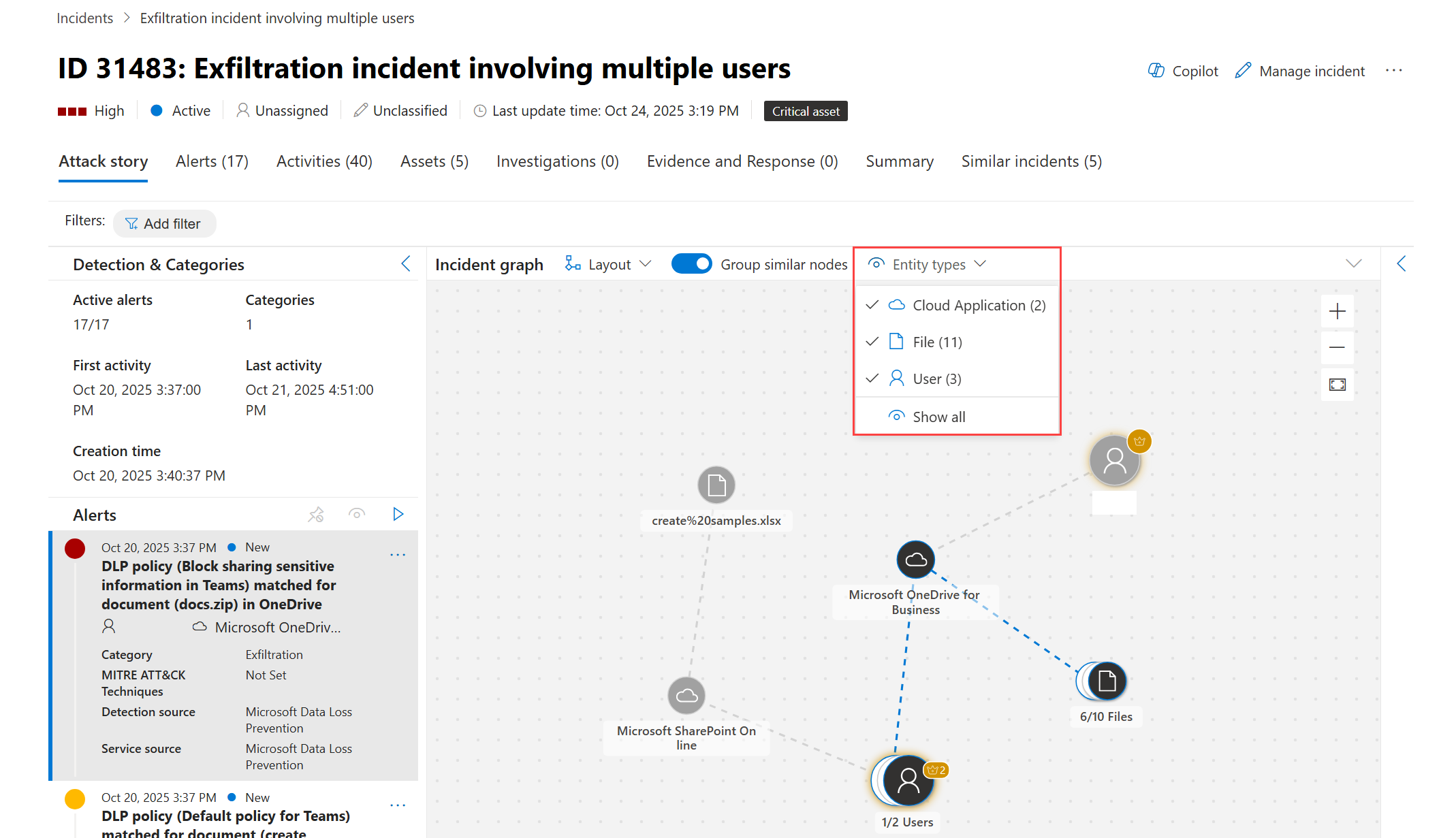The height and width of the screenshot is (838, 1456).
Task: Click the Copilot icon button
Action: point(1156,71)
